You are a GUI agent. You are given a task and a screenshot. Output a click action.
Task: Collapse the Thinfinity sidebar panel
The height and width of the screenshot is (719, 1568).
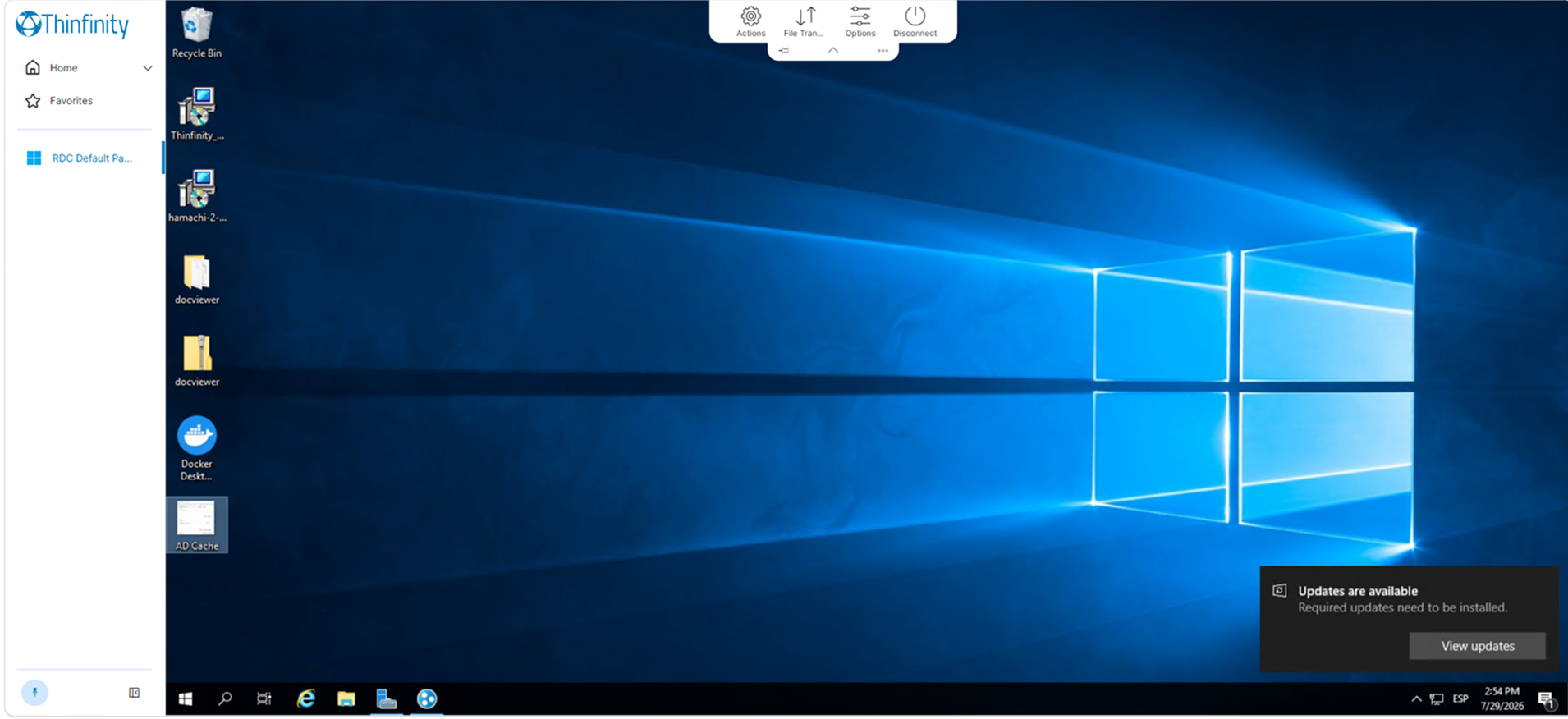pyautogui.click(x=135, y=693)
